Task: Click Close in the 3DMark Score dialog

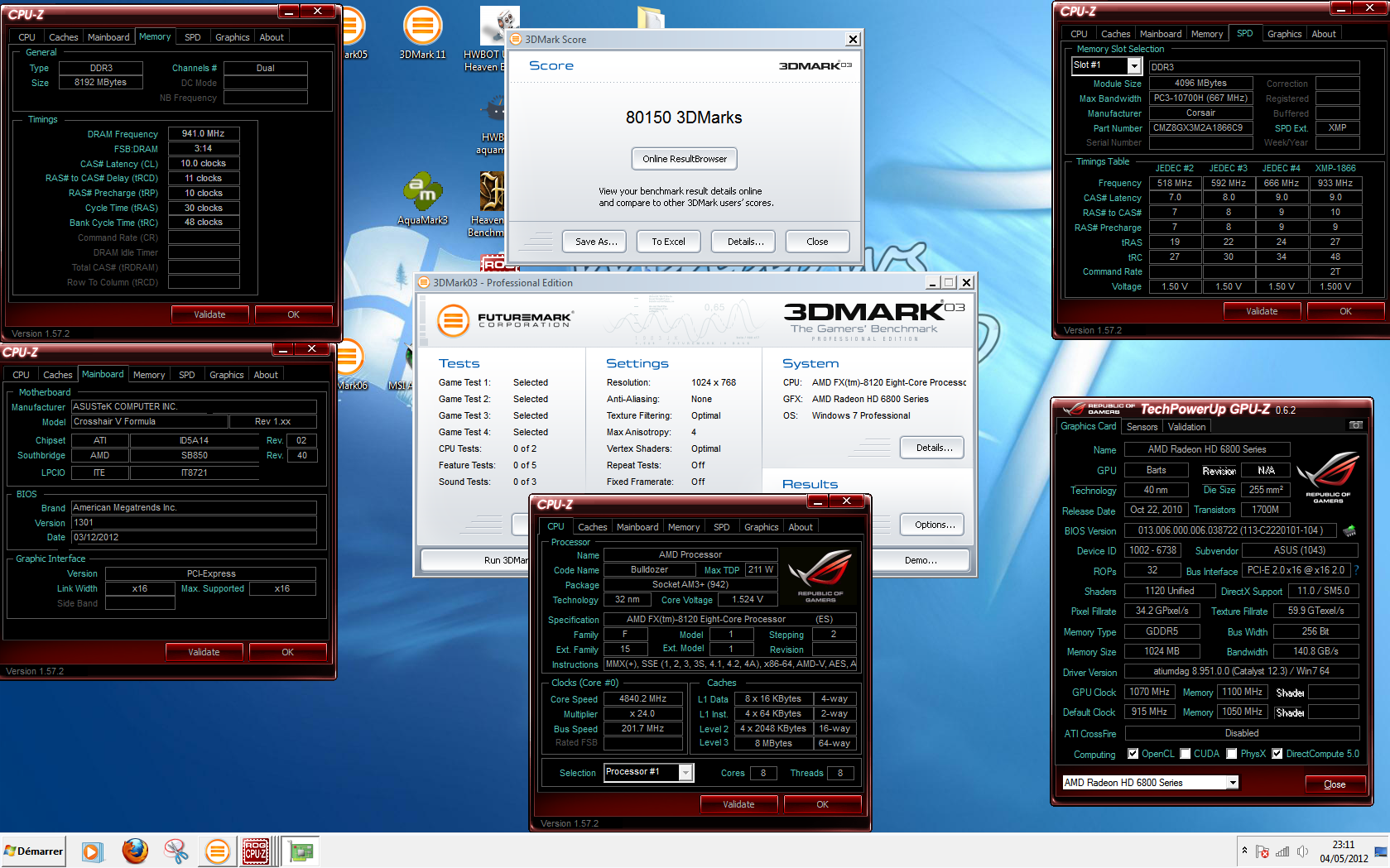Action: click(x=817, y=242)
